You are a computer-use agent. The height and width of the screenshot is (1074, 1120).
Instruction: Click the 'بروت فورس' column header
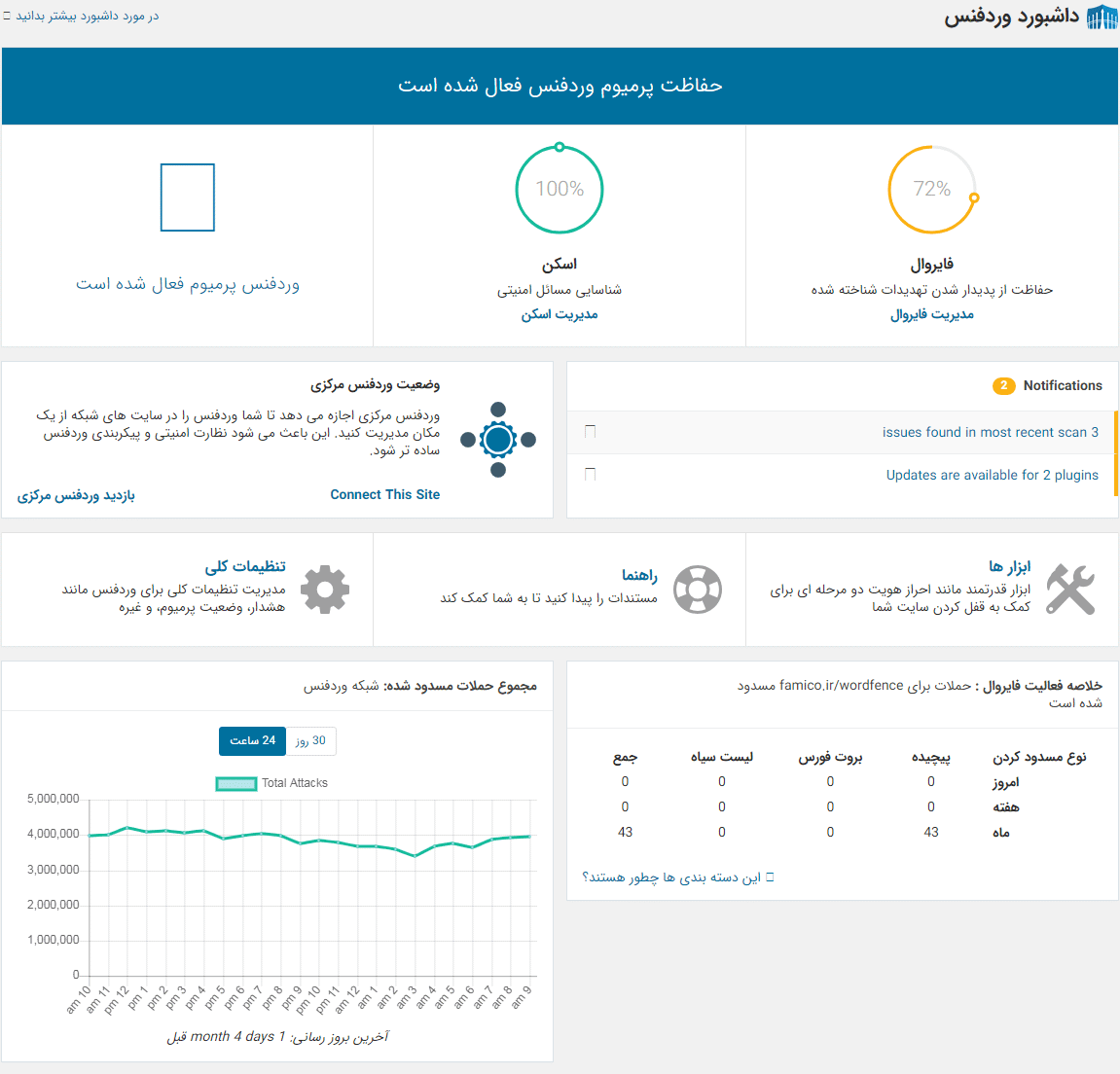click(830, 757)
